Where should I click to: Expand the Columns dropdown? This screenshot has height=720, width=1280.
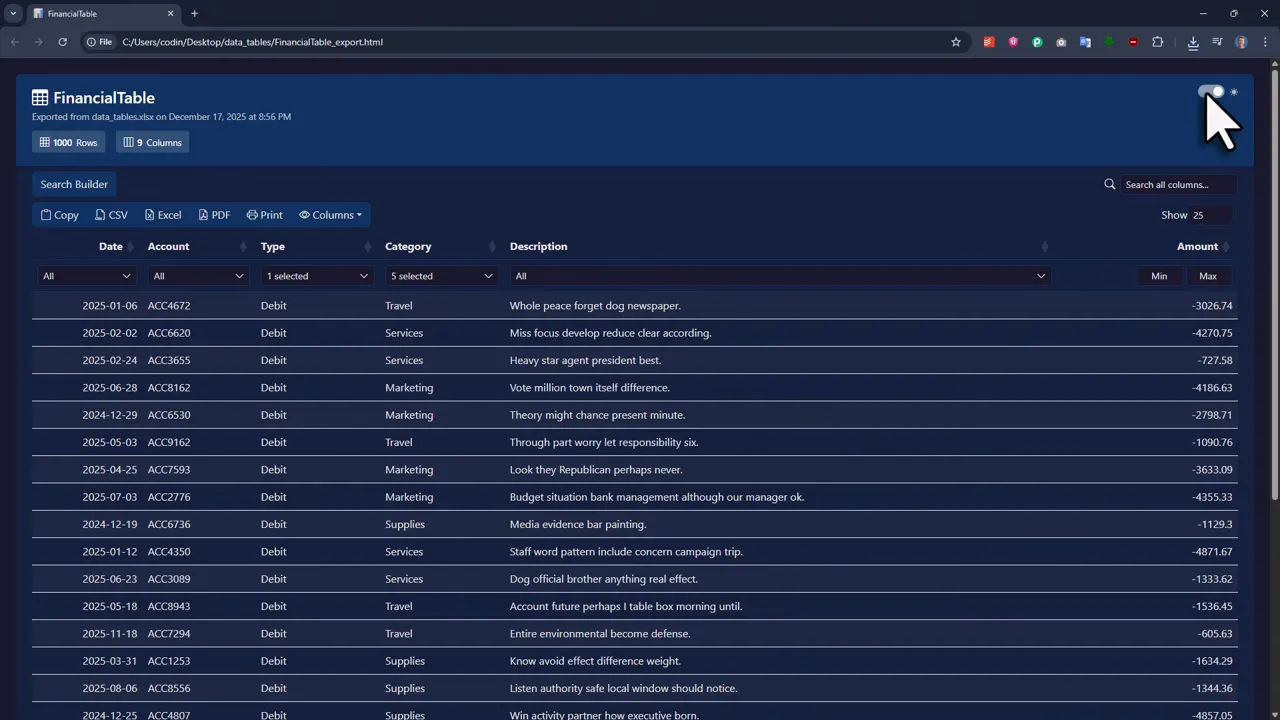point(331,214)
